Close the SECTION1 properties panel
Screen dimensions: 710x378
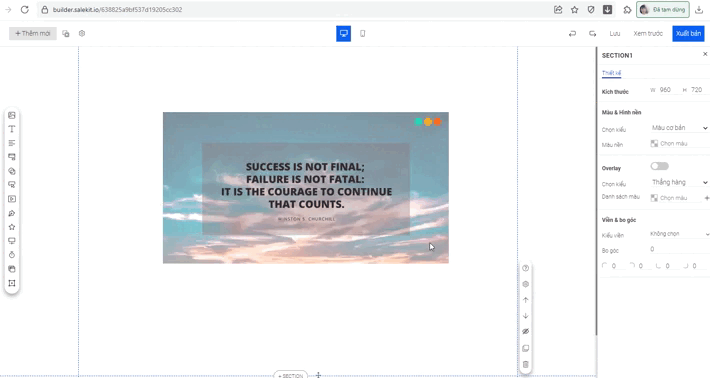[705, 54]
